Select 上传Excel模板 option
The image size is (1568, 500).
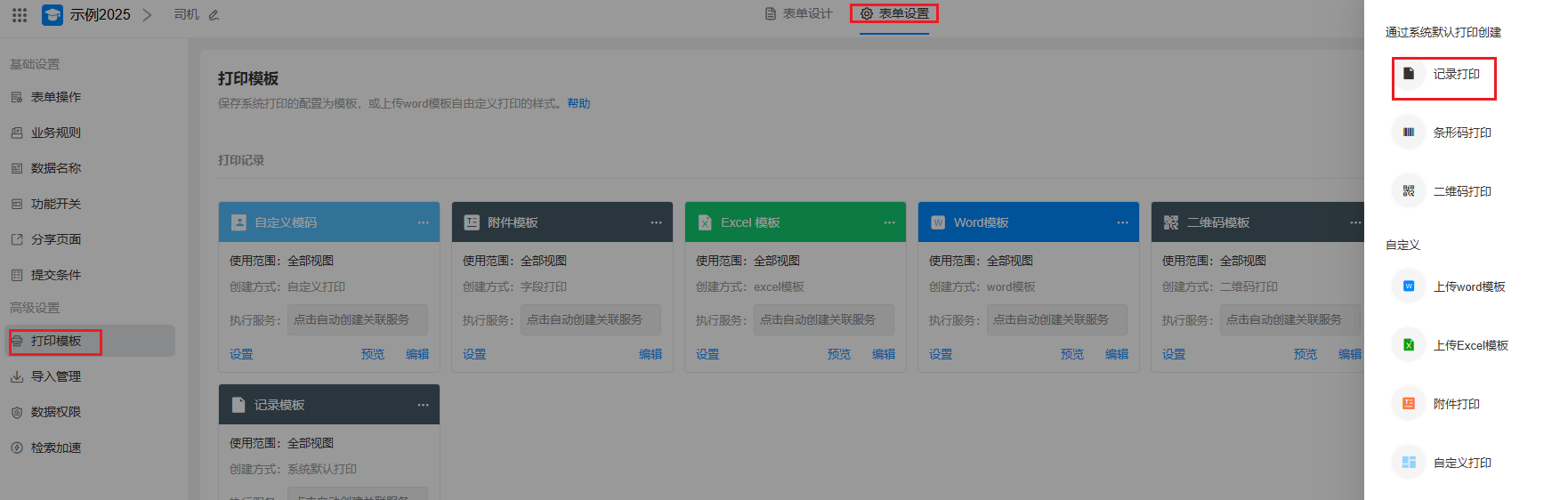pos(1469,345)
